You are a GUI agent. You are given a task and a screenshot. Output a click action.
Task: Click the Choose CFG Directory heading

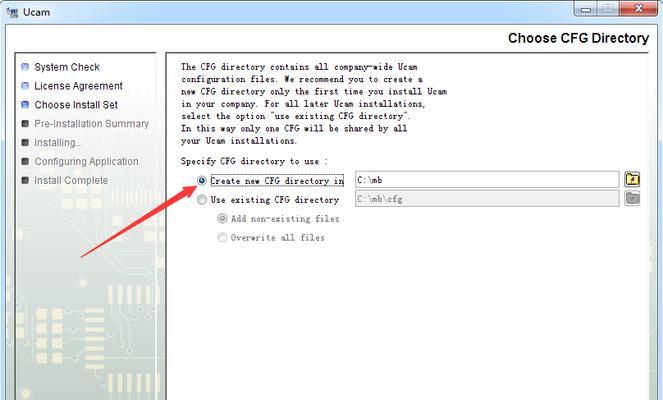coord(578,38)
